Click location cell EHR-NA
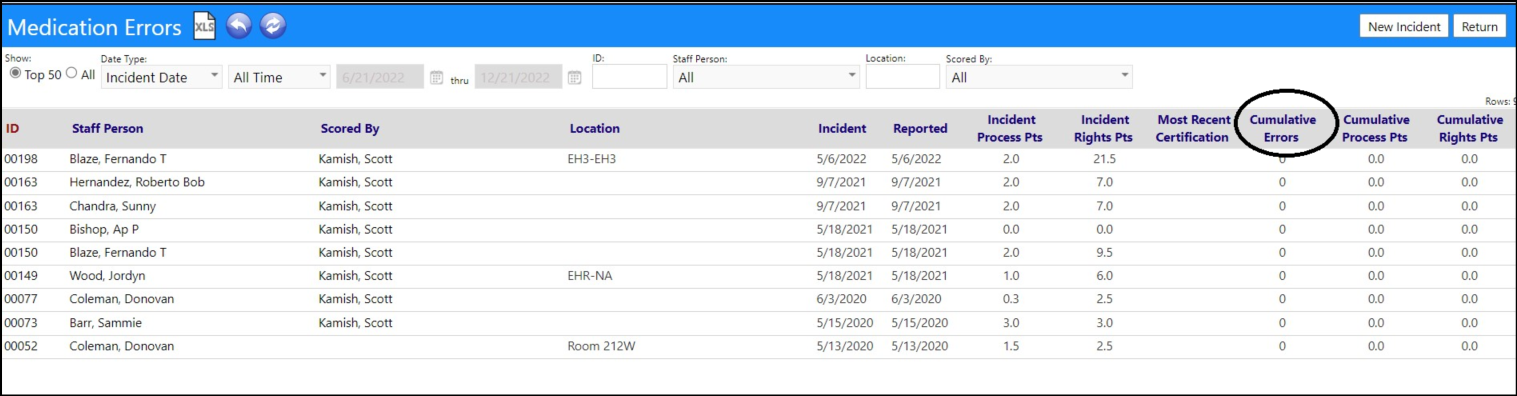1517x396 pixels. pos(590,276)
